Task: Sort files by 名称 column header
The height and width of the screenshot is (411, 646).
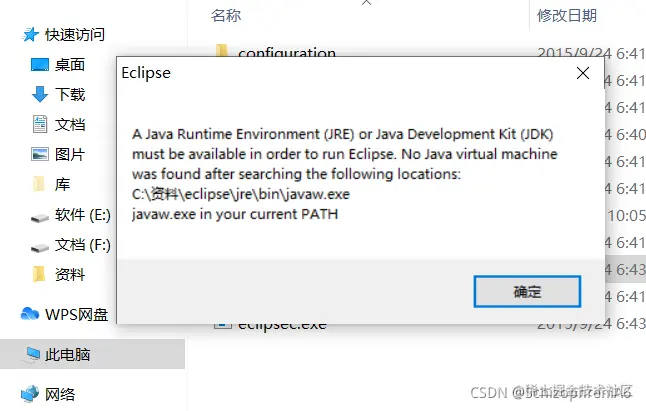Action: point(226,16)
